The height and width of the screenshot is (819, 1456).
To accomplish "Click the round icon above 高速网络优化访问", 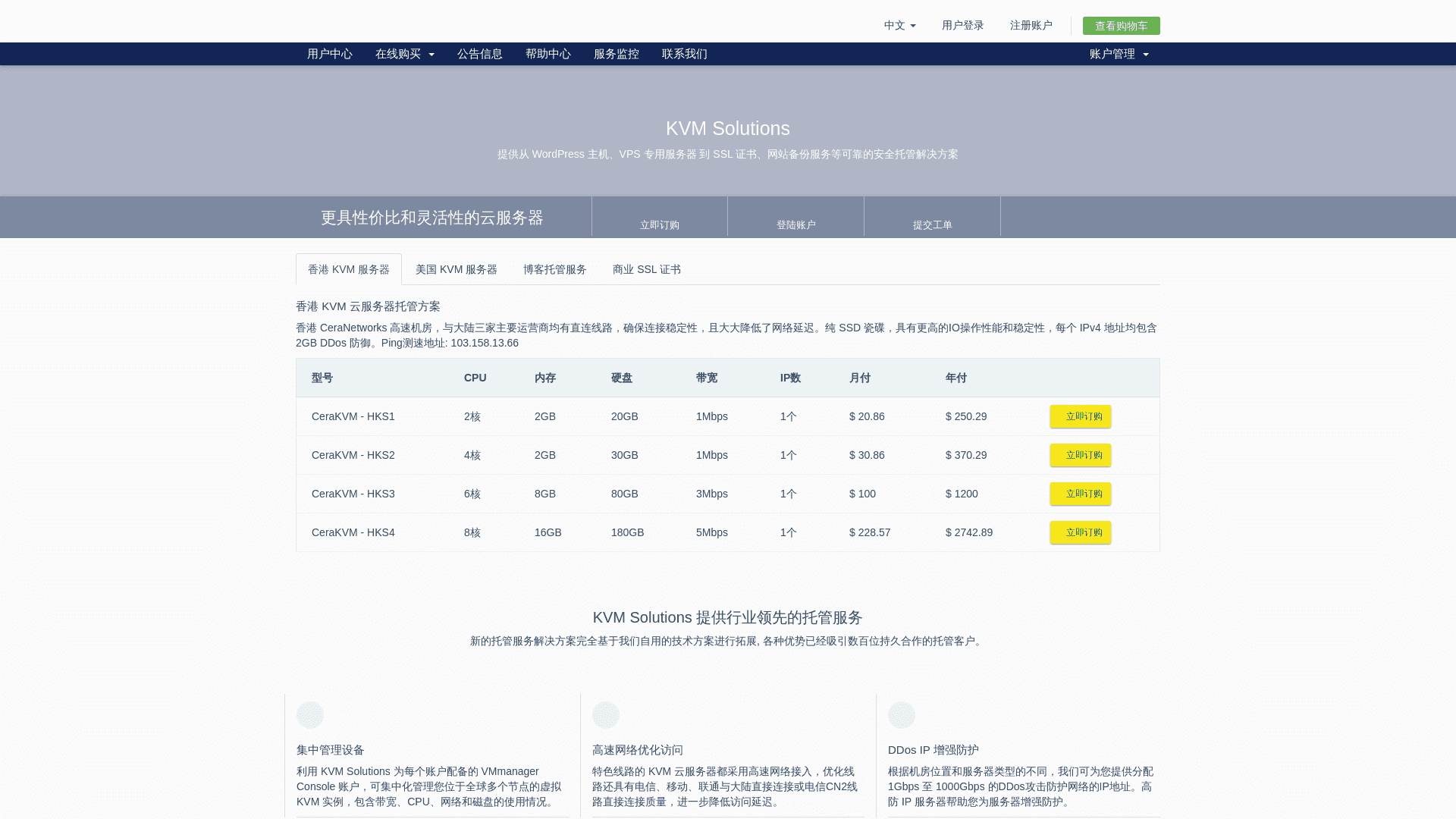I will tap(606, 715).
